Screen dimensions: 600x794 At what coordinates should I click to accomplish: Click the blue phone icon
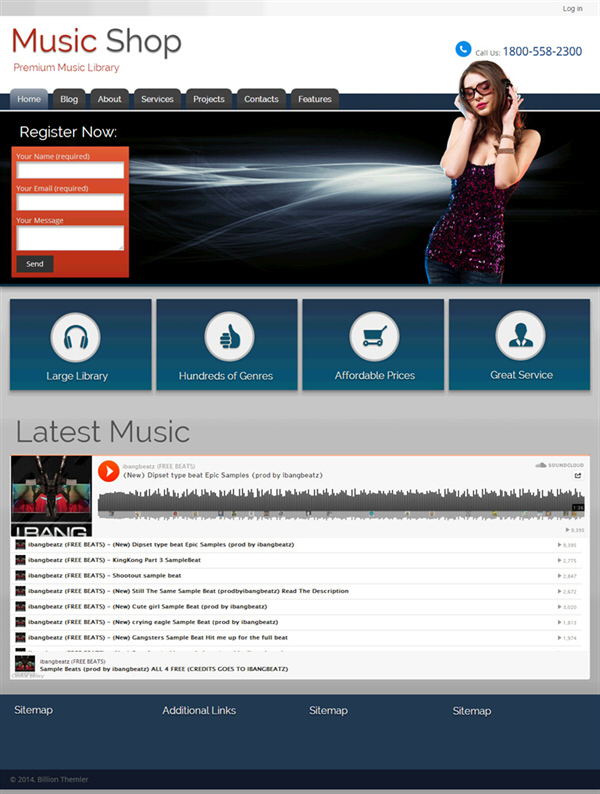[x=463, y=49]
